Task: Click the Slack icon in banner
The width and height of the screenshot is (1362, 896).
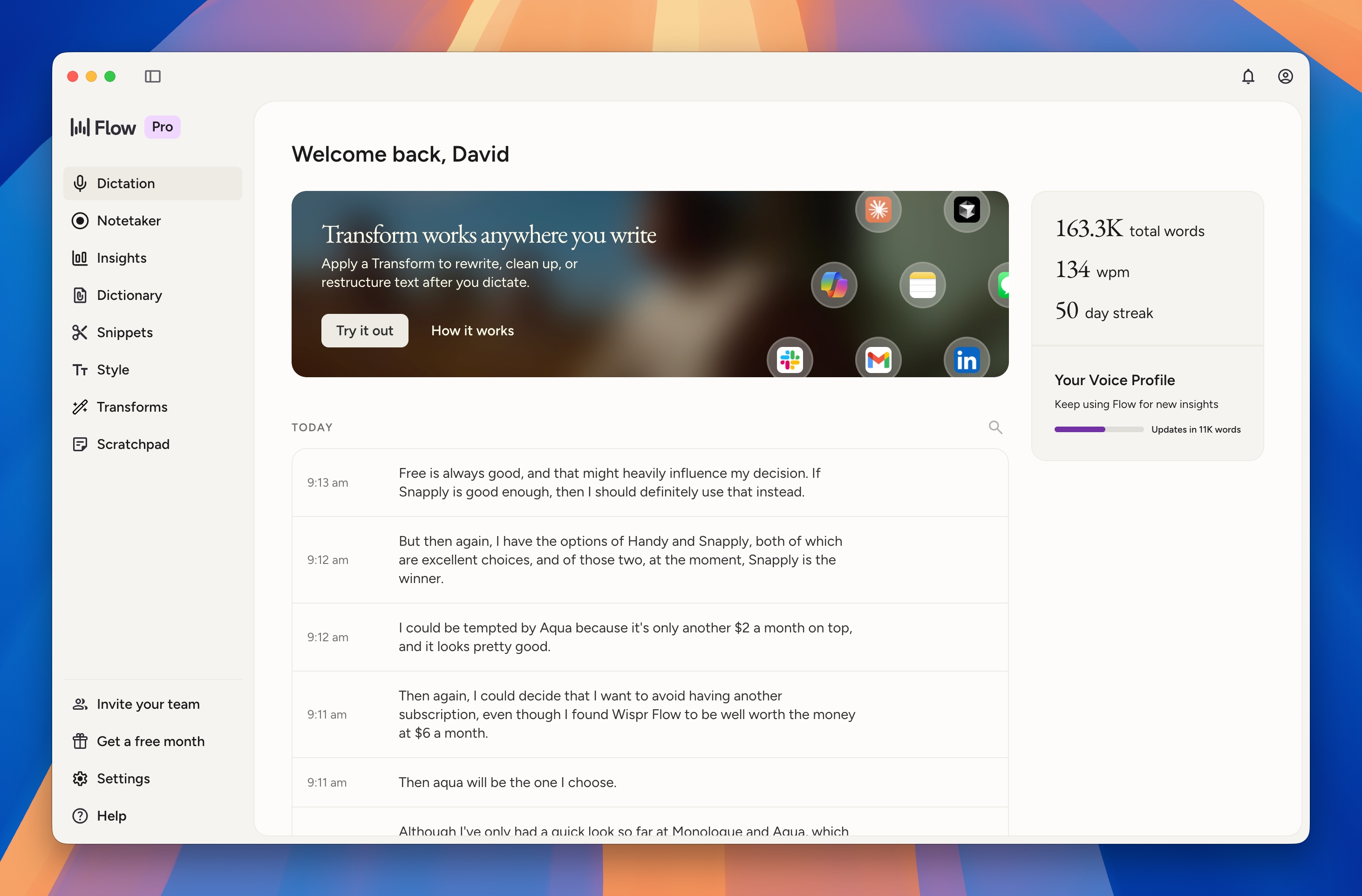Action: 790,359
